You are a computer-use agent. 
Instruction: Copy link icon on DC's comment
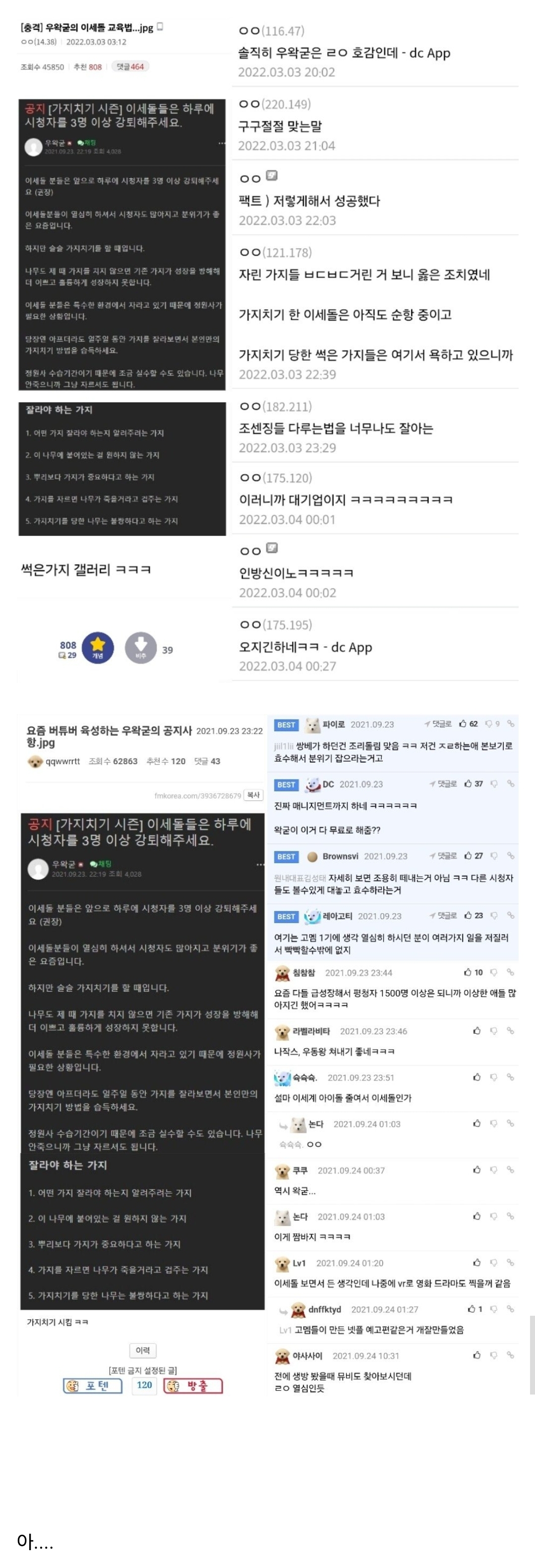pos(511,784)
